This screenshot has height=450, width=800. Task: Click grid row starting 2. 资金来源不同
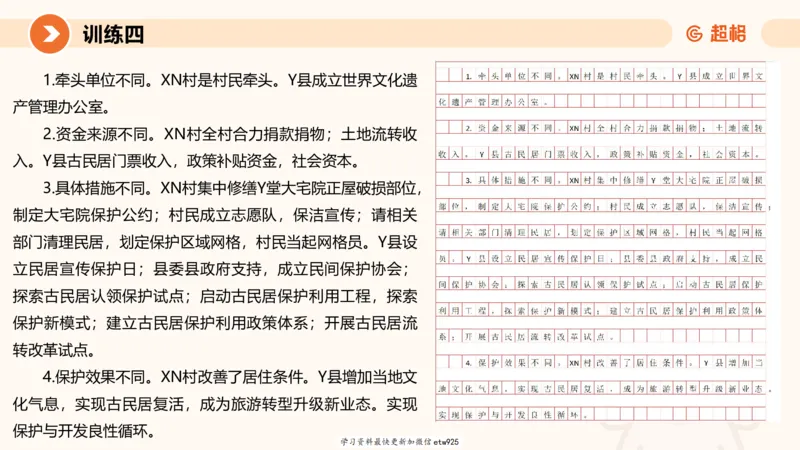[601, 128]
